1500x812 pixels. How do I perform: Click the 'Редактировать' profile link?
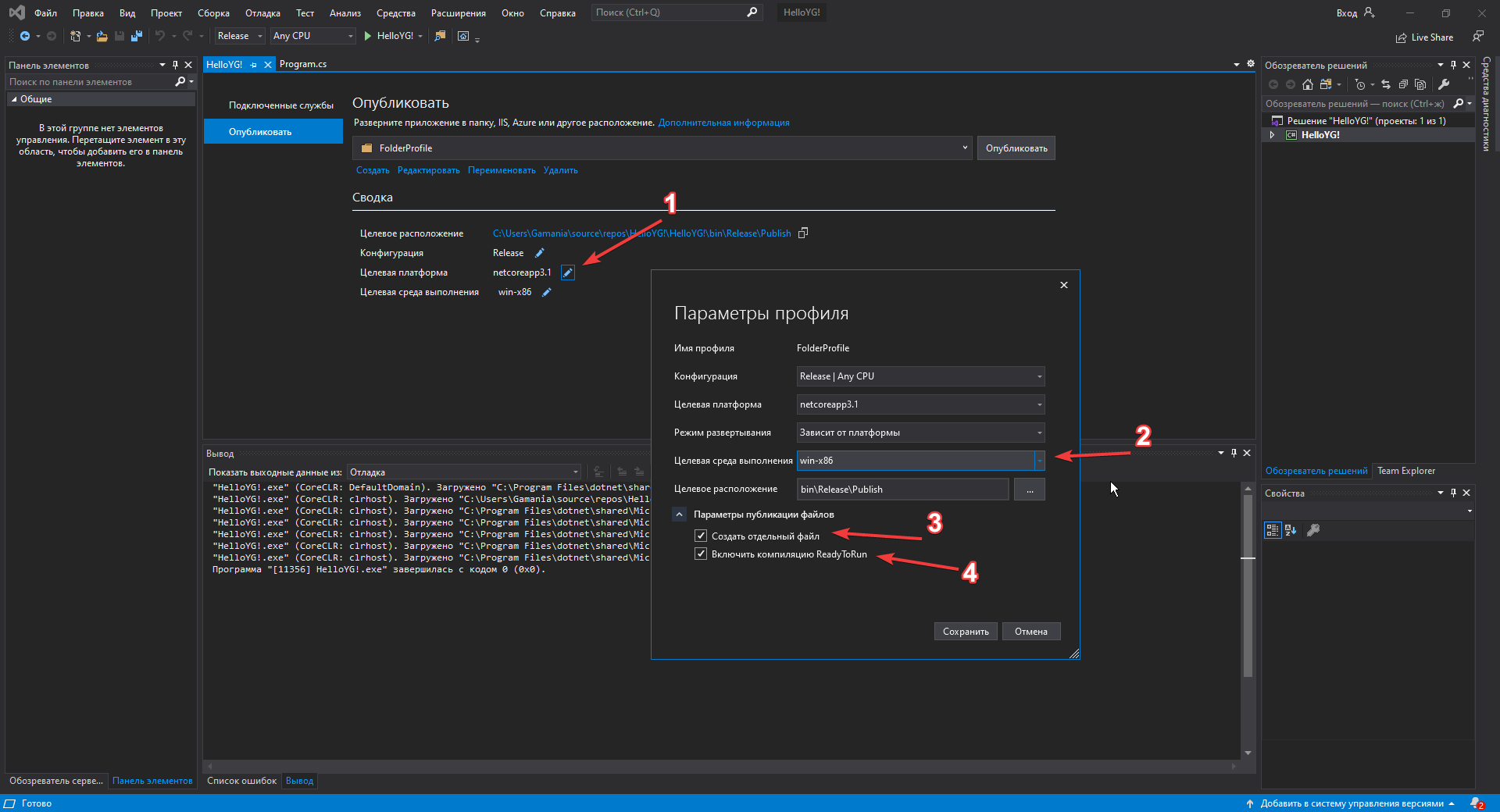(428, 170)
